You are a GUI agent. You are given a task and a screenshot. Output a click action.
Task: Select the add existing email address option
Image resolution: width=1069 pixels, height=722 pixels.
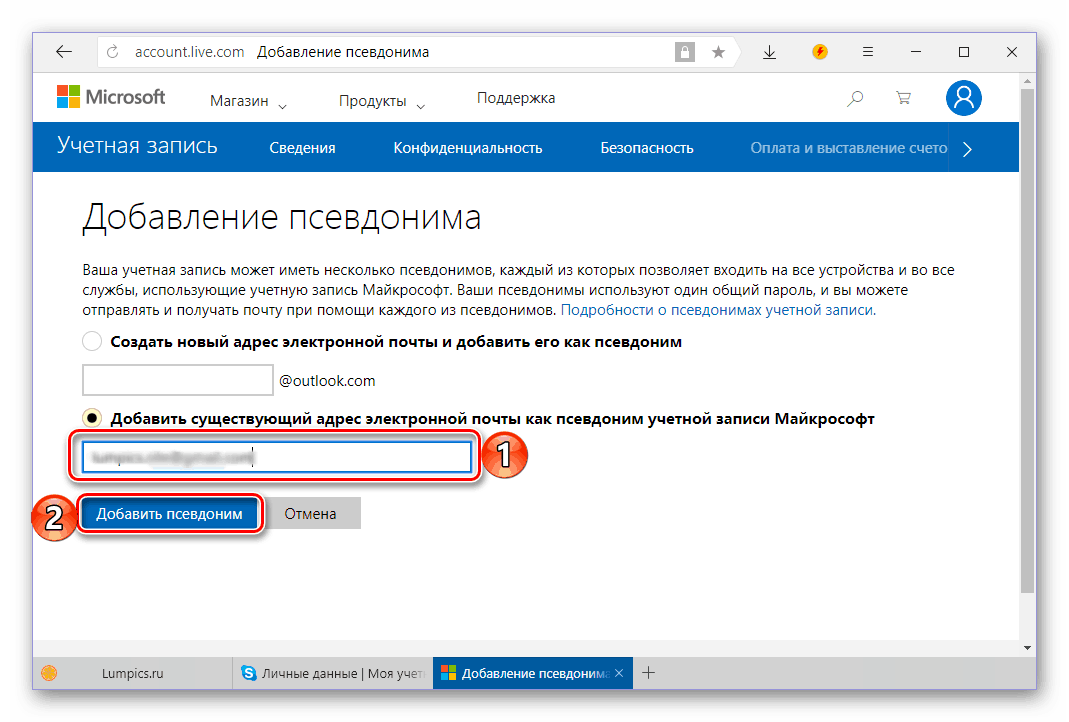point(92,419)
